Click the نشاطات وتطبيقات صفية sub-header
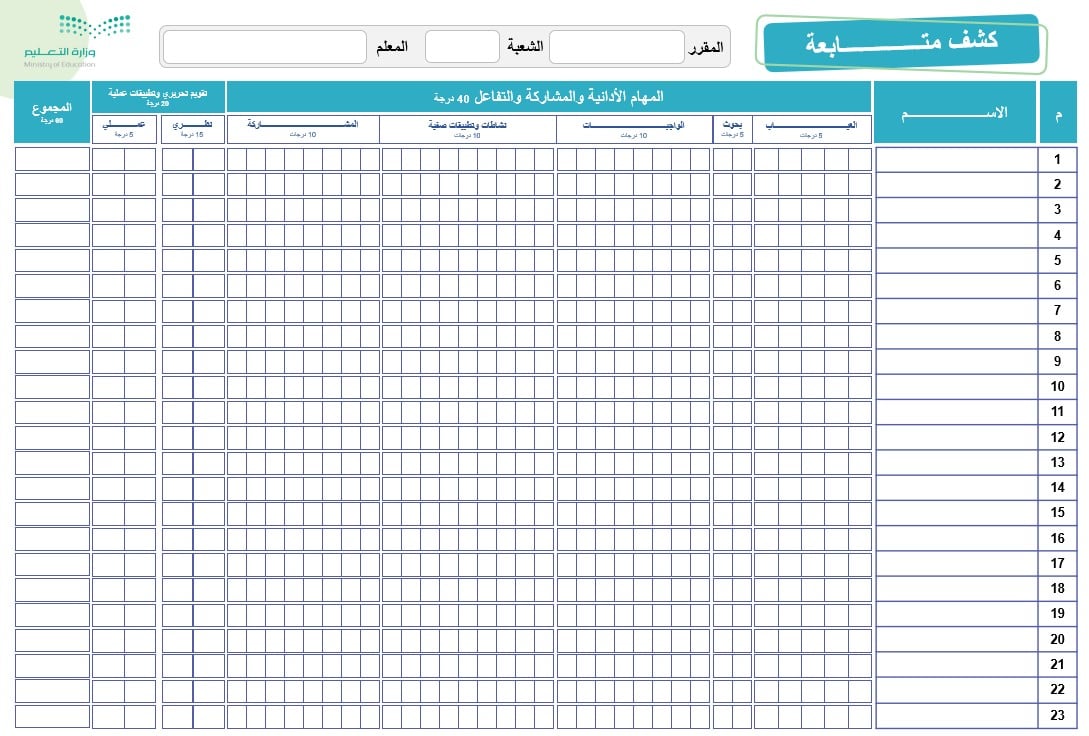The height and width of the screenshot is (736, 1089). tap(468, 129)
